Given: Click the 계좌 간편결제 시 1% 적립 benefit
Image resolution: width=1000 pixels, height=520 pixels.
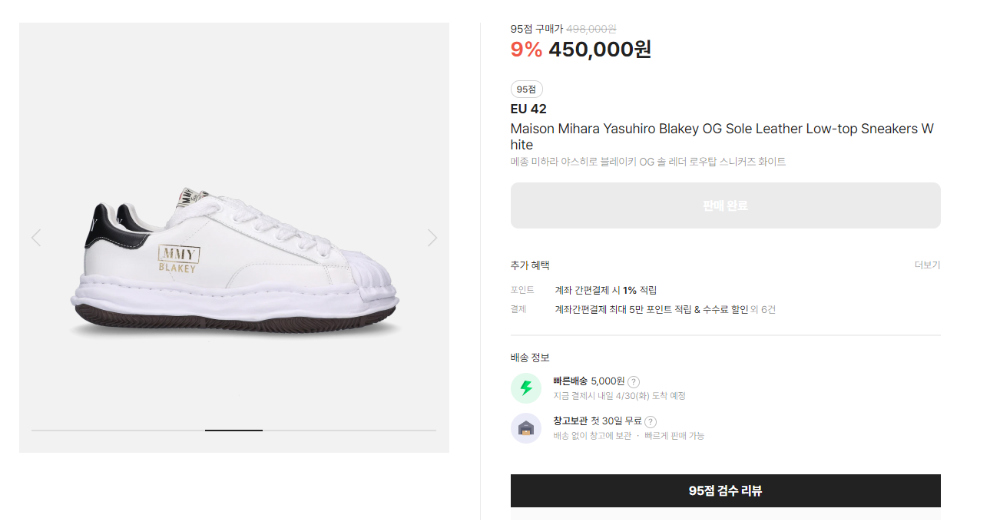Looking at the screenshot, I should tap(605, 290).
